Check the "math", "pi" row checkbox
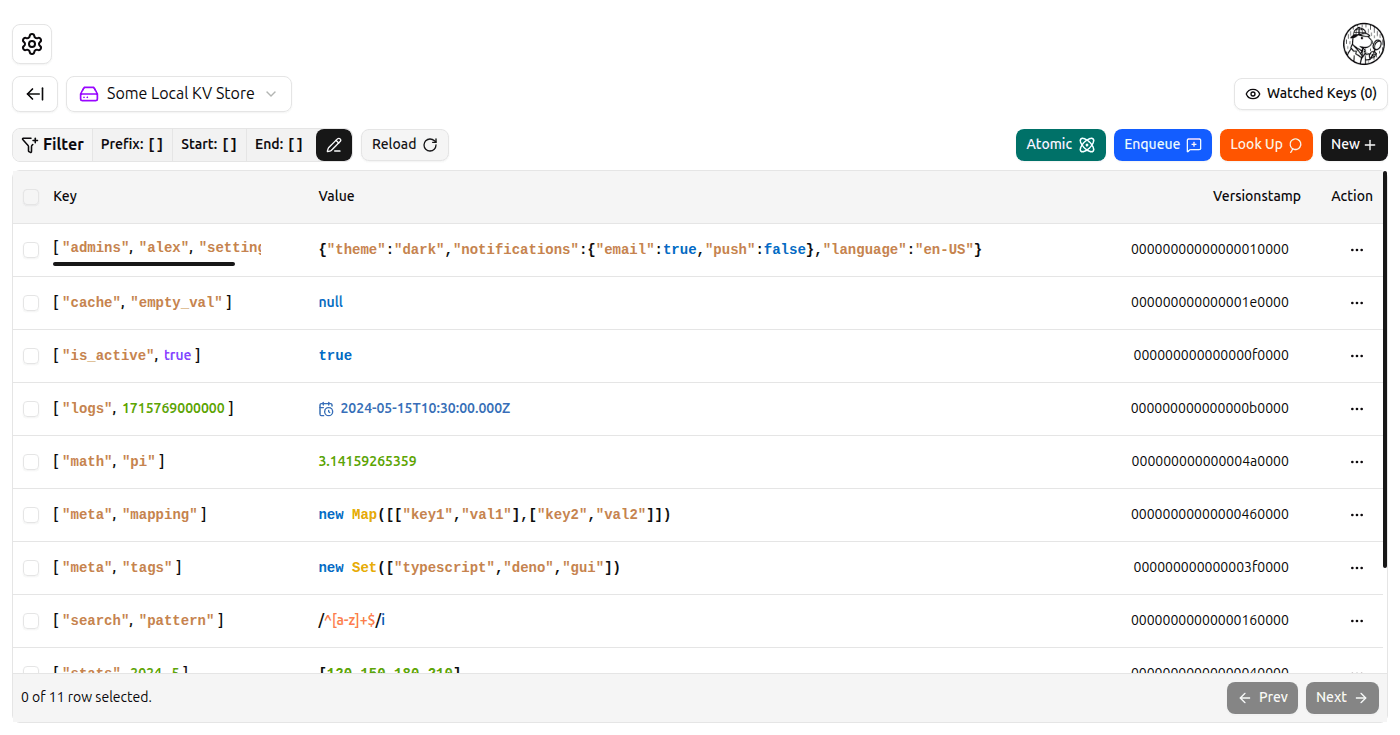The width and height of the screenshot is (1400, 735). (31, 462)
